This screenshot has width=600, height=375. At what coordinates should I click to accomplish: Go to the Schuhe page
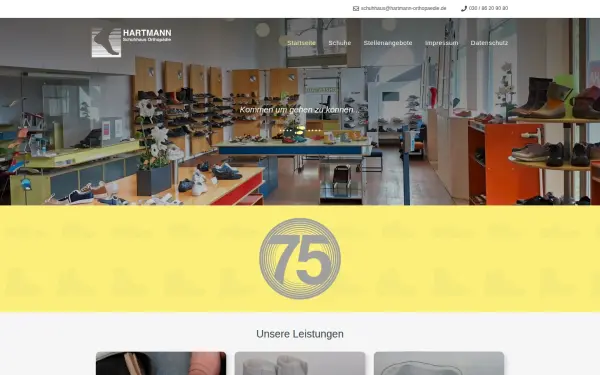(x=340, y=43)
